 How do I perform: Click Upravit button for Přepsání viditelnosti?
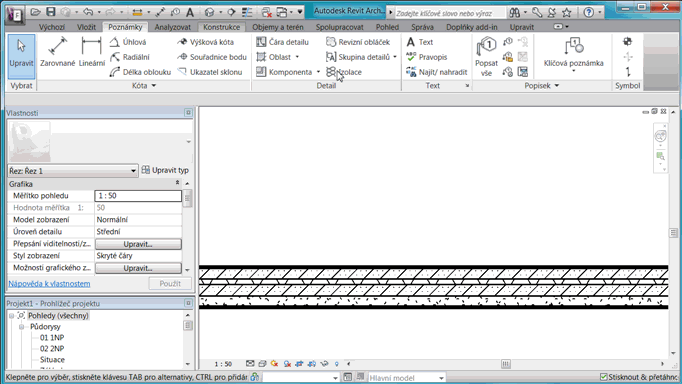[138, 244]
